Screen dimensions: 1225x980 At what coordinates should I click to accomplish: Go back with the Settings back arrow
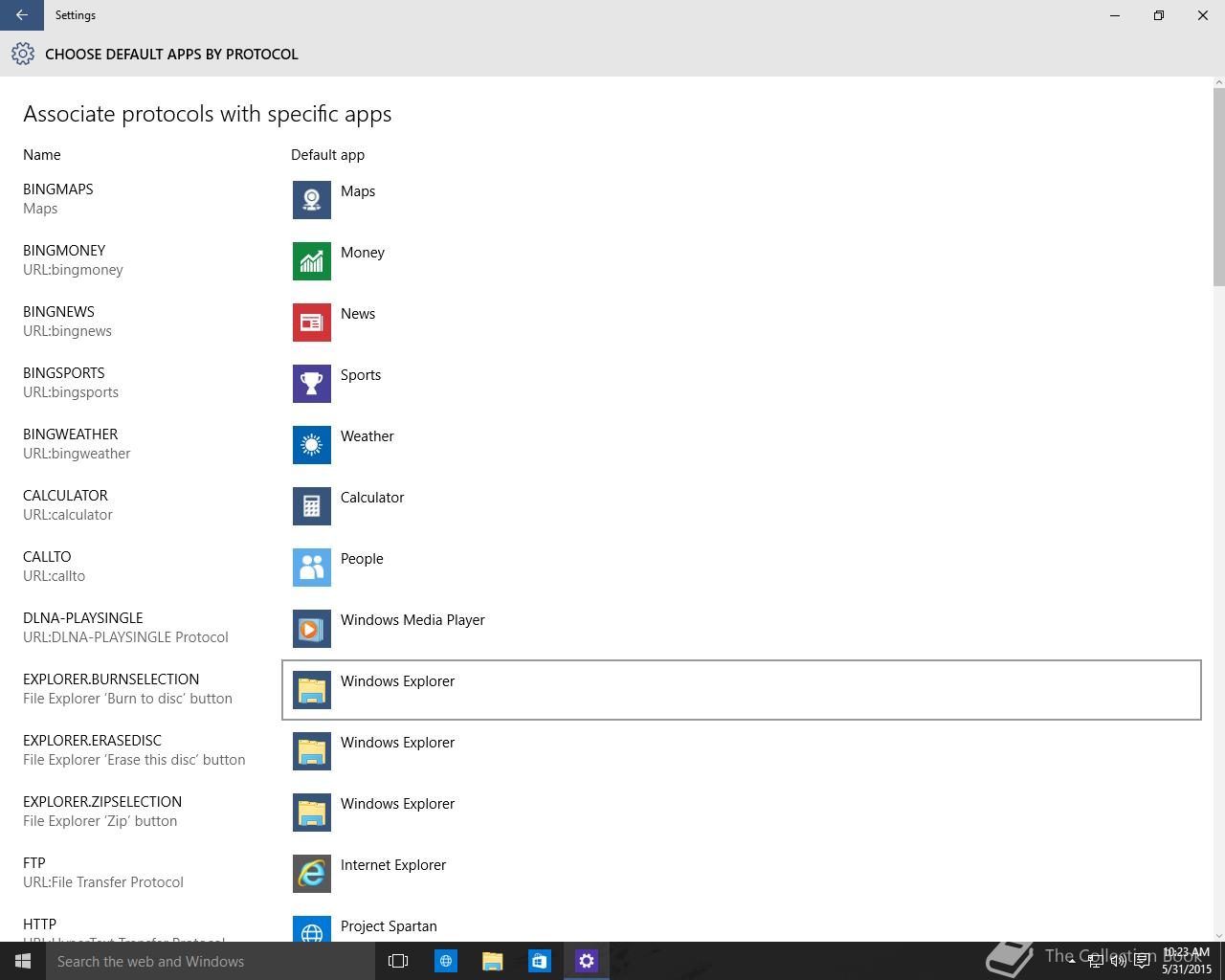21,15
